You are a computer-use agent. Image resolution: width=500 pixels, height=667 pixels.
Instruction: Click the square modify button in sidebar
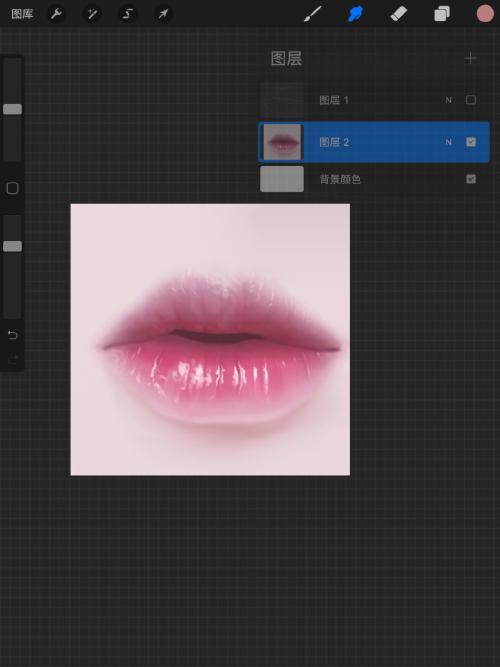click(x=12, y=188)
